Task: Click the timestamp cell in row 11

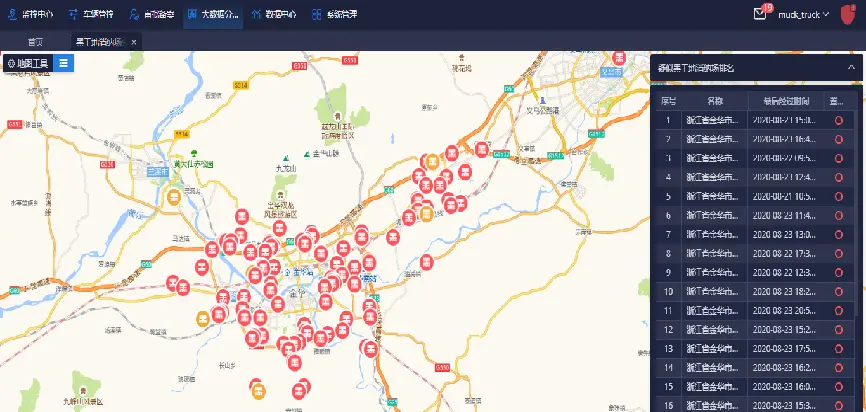Action: (x=786, y=311)
